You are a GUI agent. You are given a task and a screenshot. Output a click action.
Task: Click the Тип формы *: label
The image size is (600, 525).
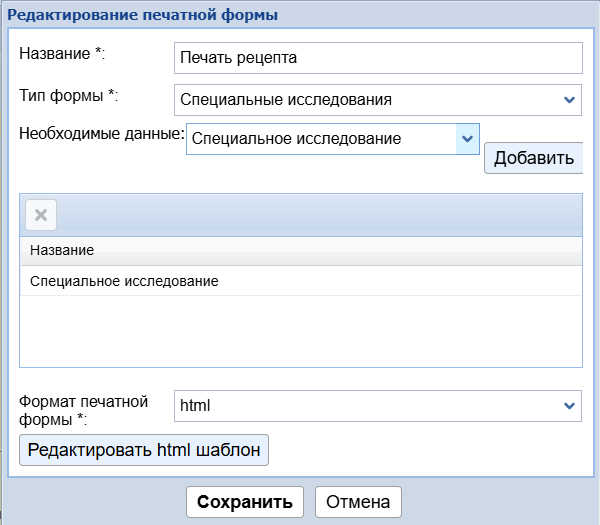[68, 96]
